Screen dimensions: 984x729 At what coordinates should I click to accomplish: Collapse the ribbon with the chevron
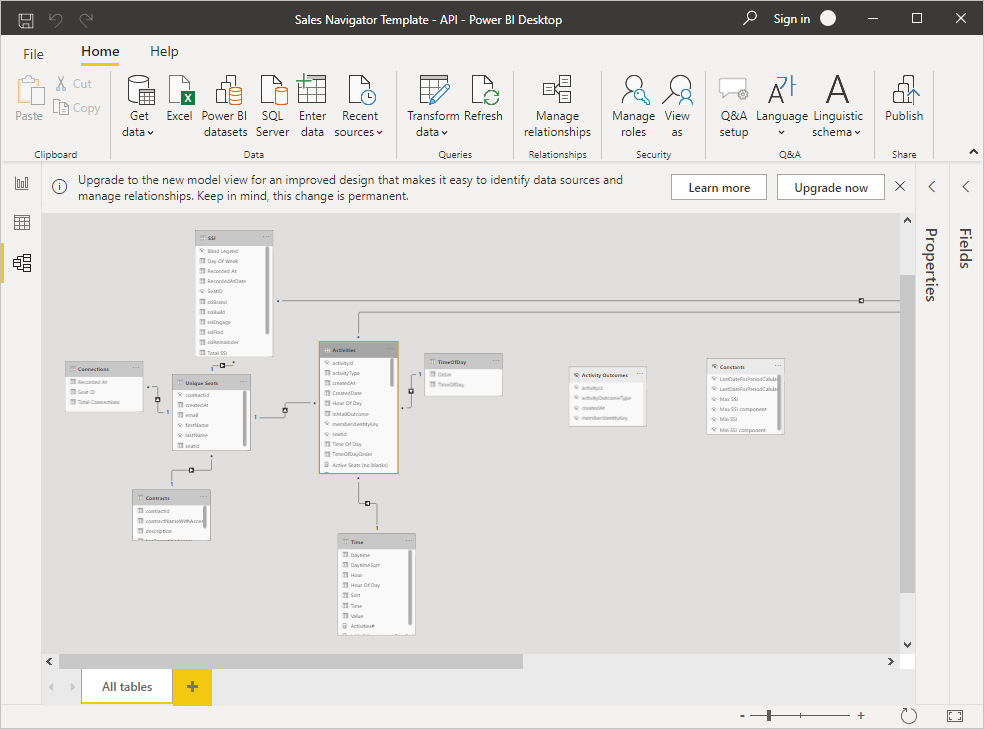pyautogui.click(x=973, y=152)
